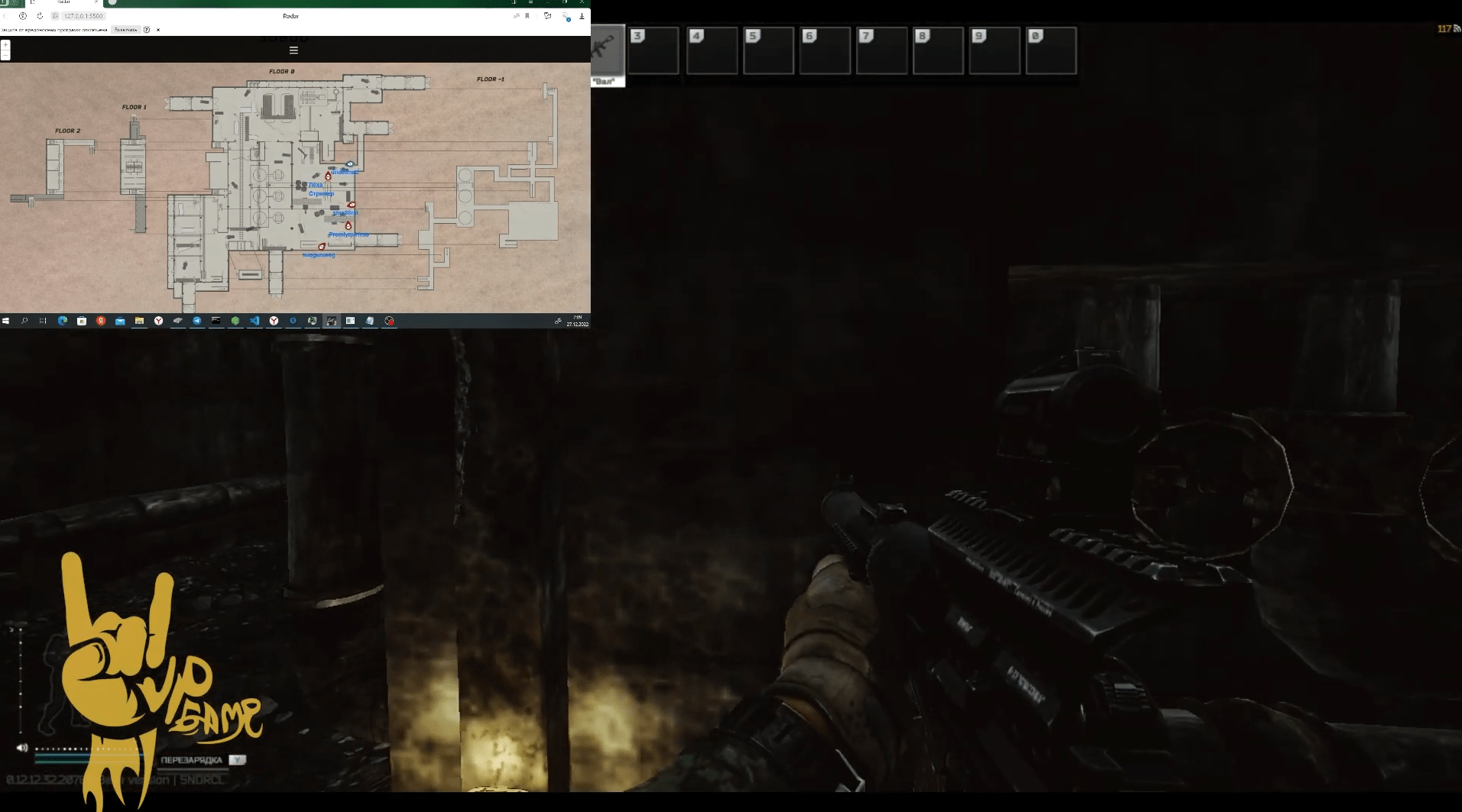The height and width of the screenshot is (812, 1462).
Task: Select weapon quick slot 9
Action: [995, 50]
